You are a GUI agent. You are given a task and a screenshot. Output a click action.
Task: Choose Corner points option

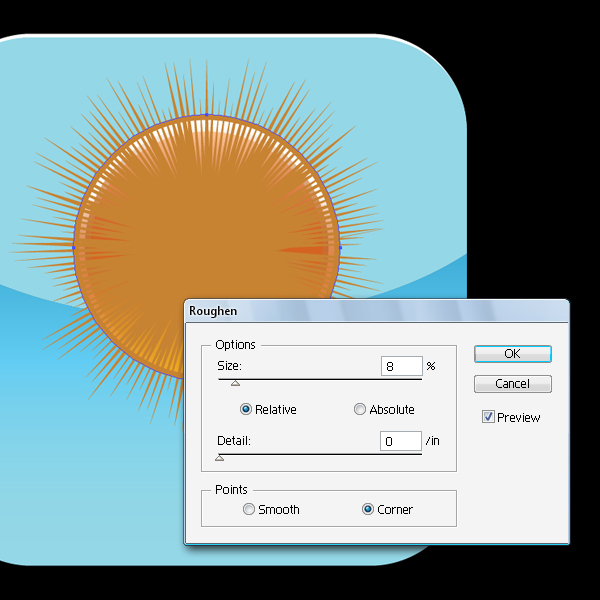pos(368,509)
